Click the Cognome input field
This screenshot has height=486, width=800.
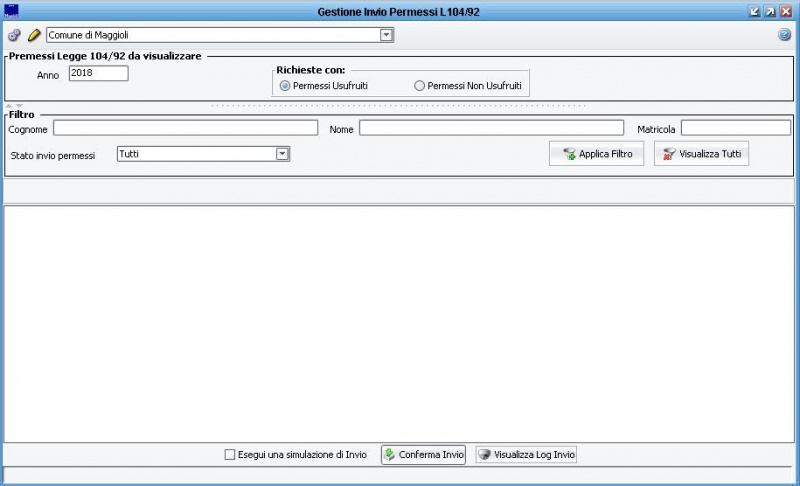pos(186,128)
